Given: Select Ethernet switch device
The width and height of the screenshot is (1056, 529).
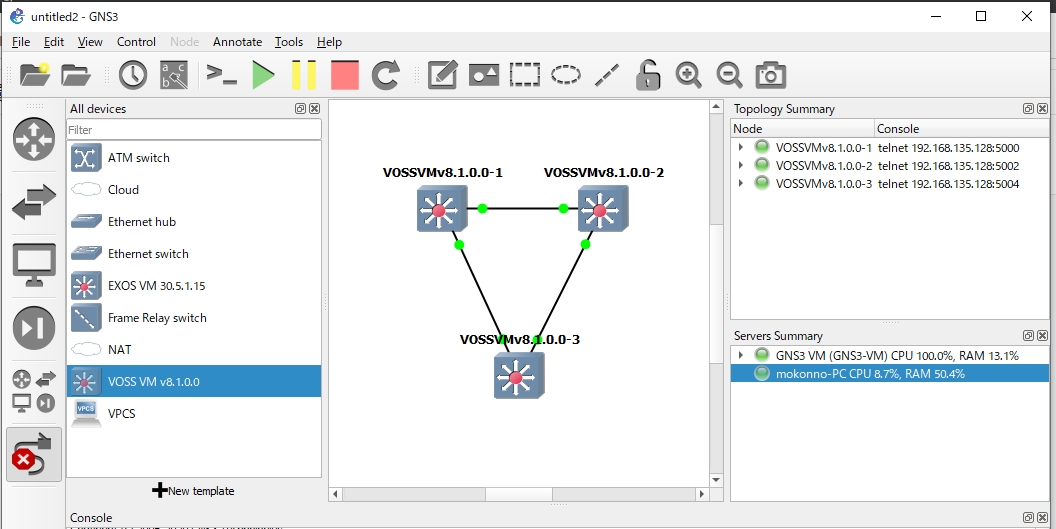Looking at the screenshot, I should 194,253.
